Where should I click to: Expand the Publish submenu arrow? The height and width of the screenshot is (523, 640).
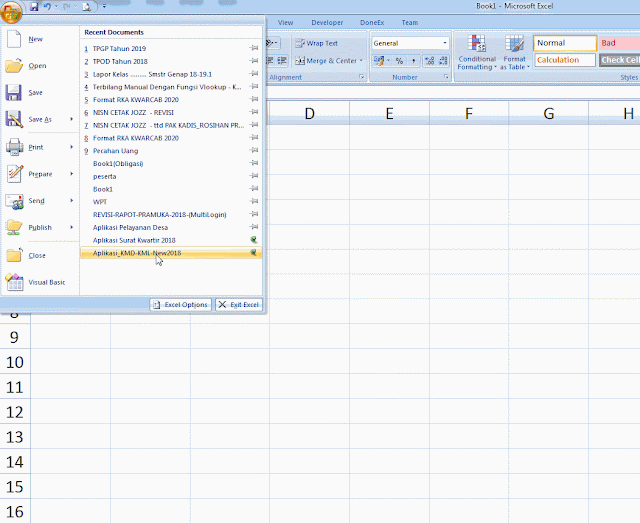point(71,227)
